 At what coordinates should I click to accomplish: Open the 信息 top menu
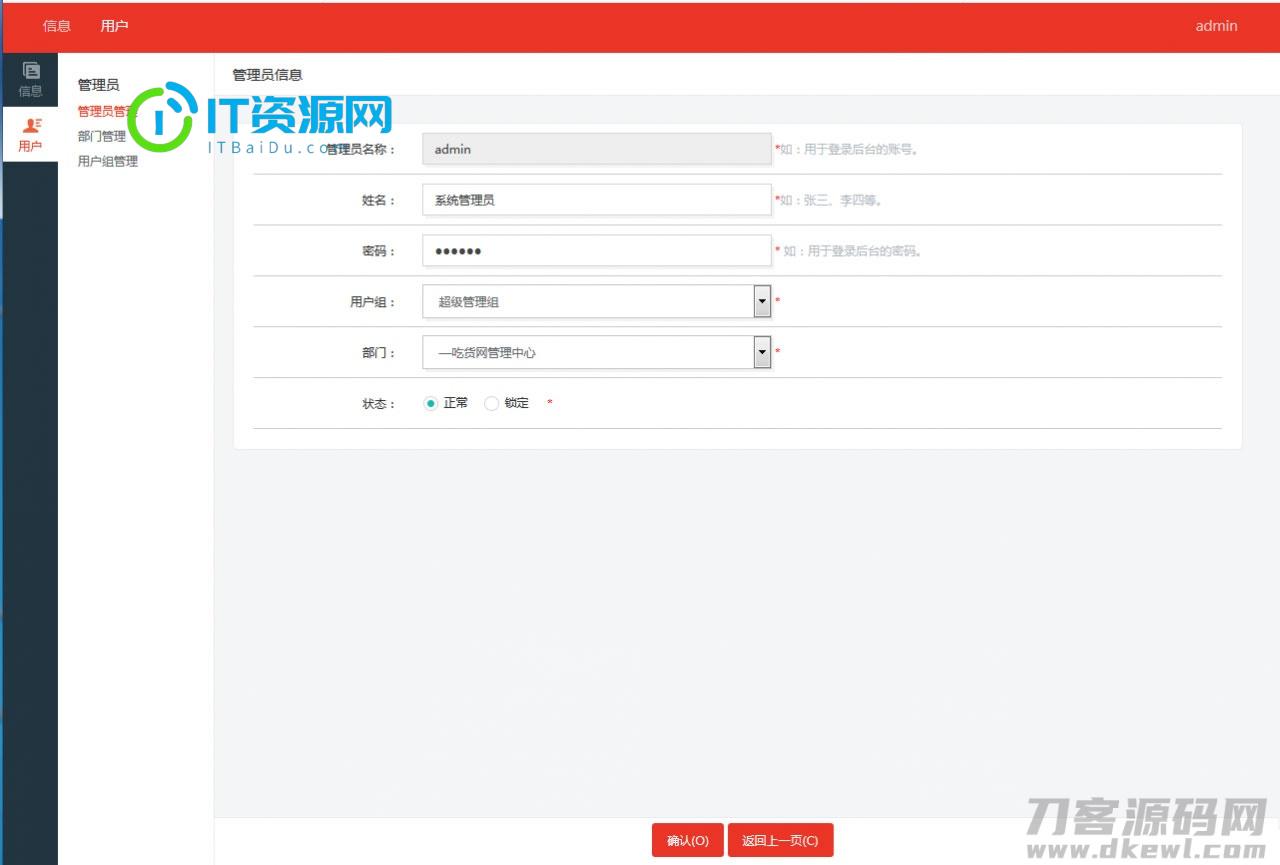coord(57,26)
